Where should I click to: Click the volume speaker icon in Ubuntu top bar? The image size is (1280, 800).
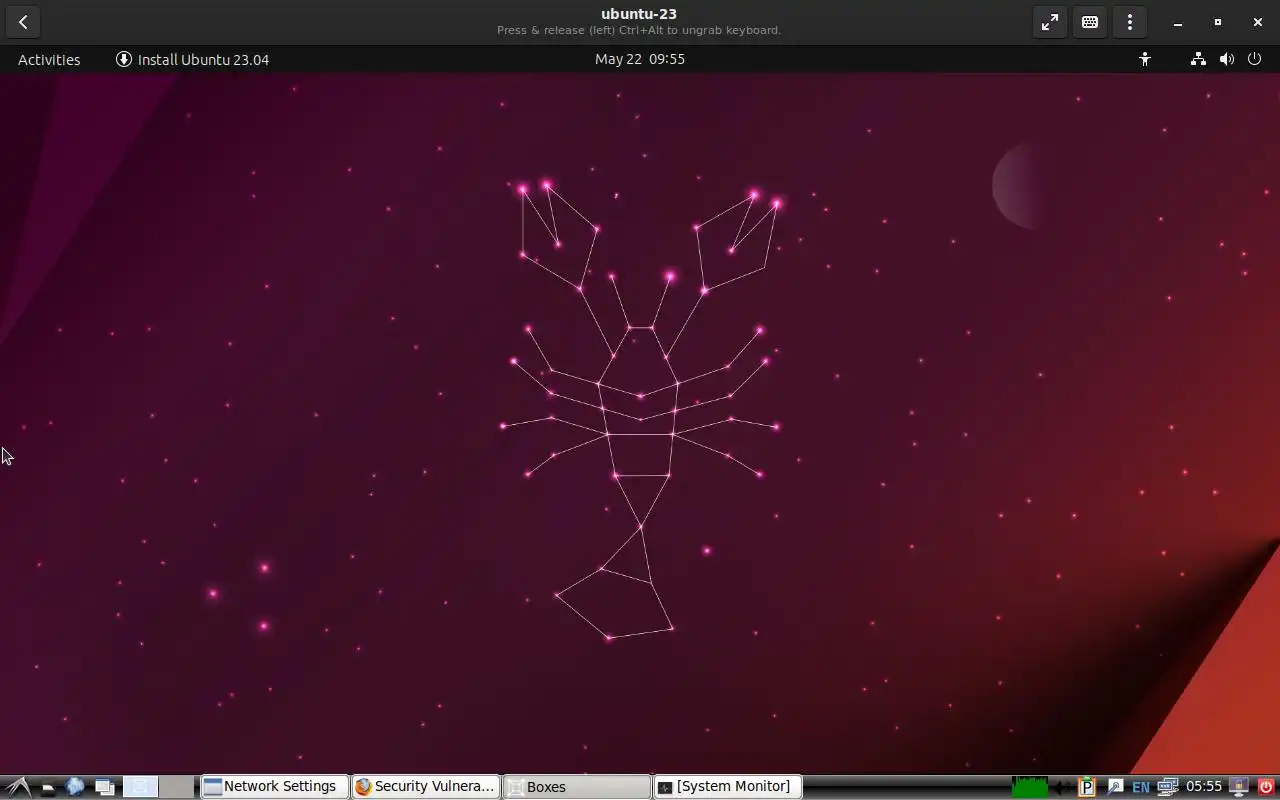1227,59
